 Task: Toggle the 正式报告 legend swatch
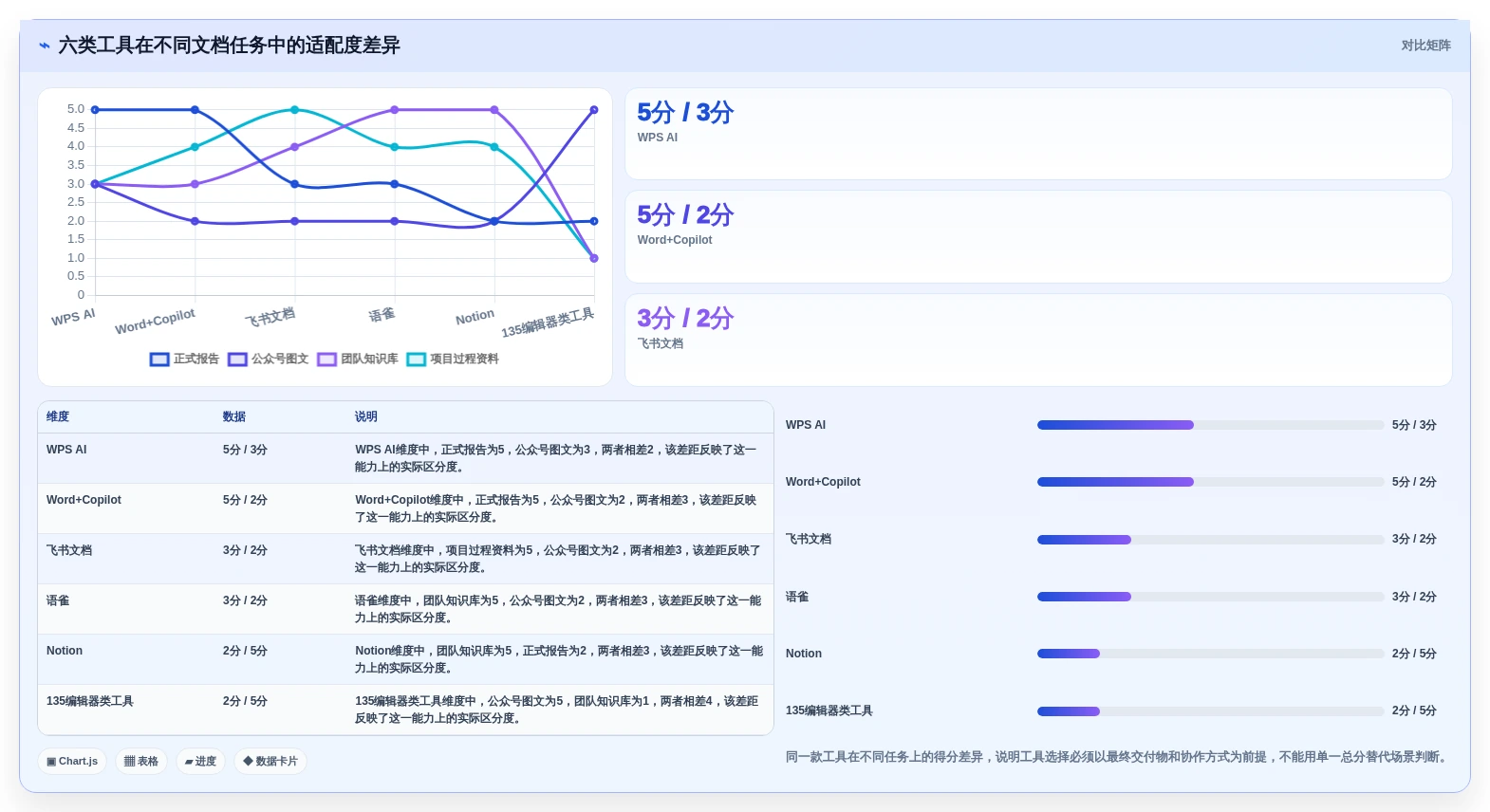159,360
